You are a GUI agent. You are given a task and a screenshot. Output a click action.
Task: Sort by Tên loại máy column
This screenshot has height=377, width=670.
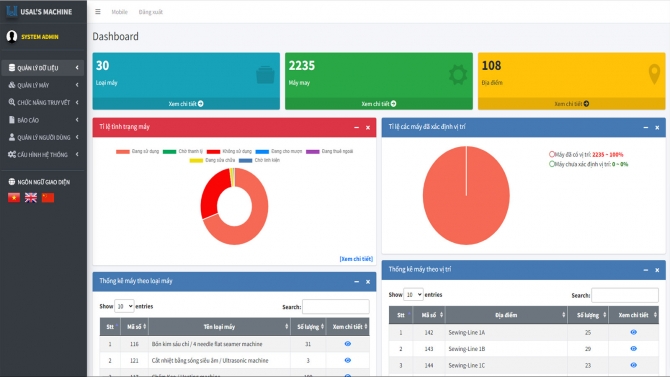219,327
